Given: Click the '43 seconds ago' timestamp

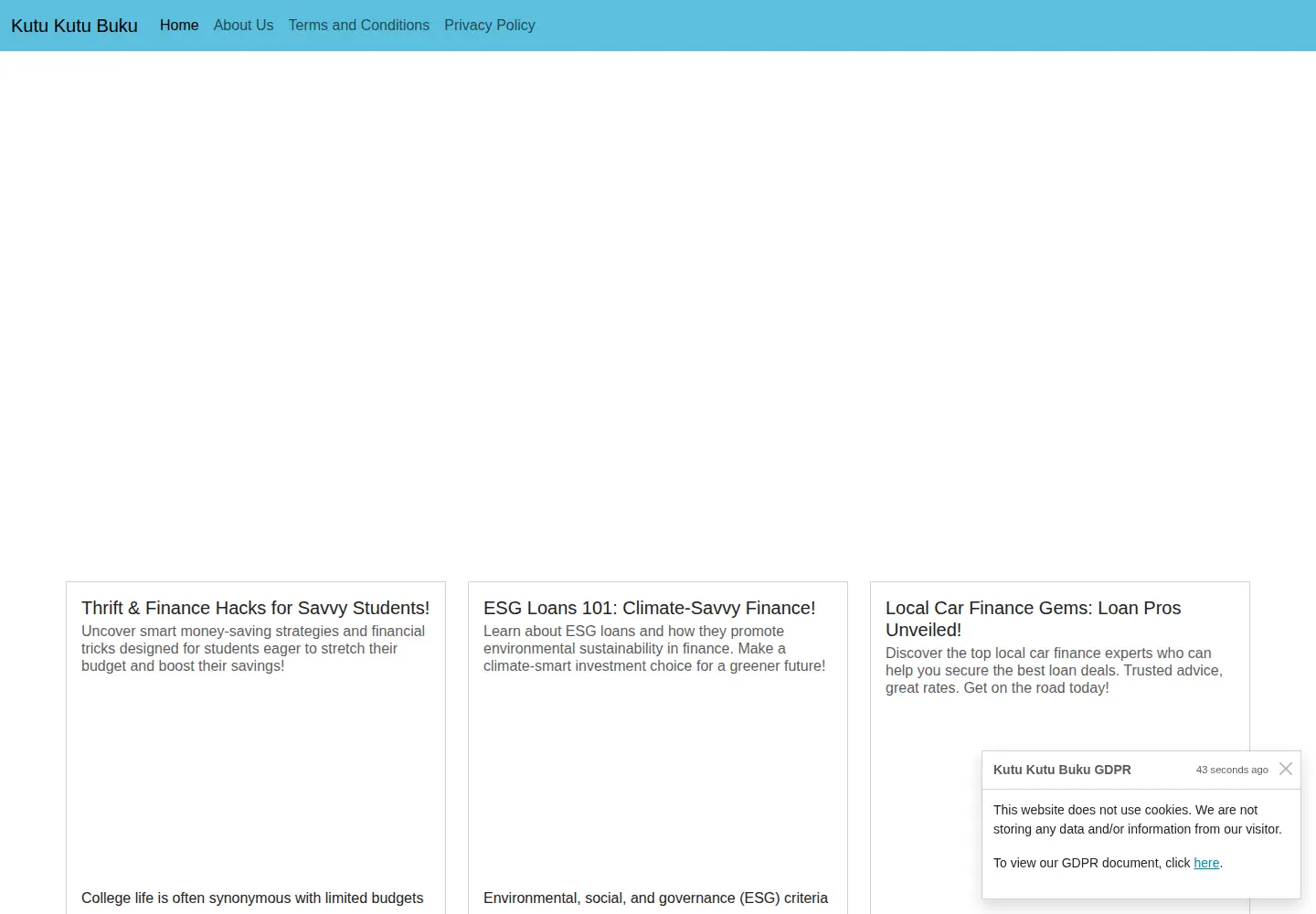Looking at the screenshot, I should point(1232,770).
